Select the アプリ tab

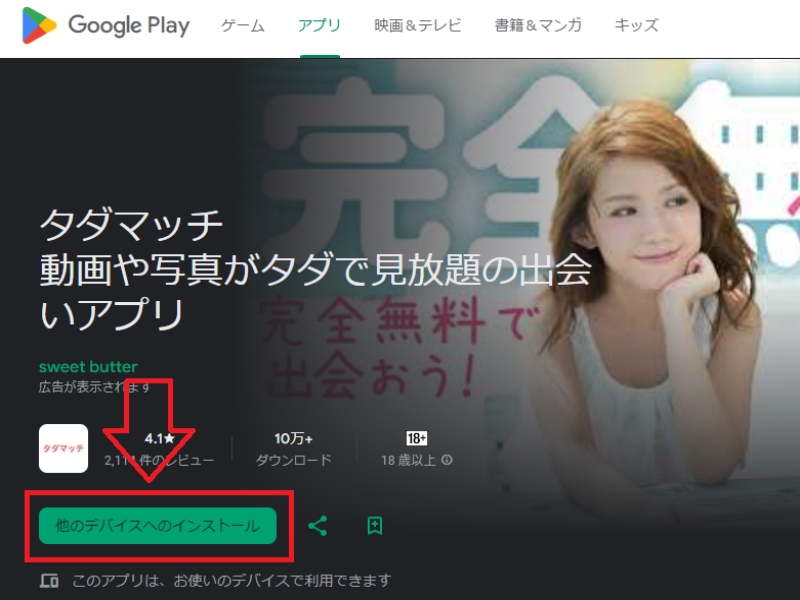[x=319, y=26]
